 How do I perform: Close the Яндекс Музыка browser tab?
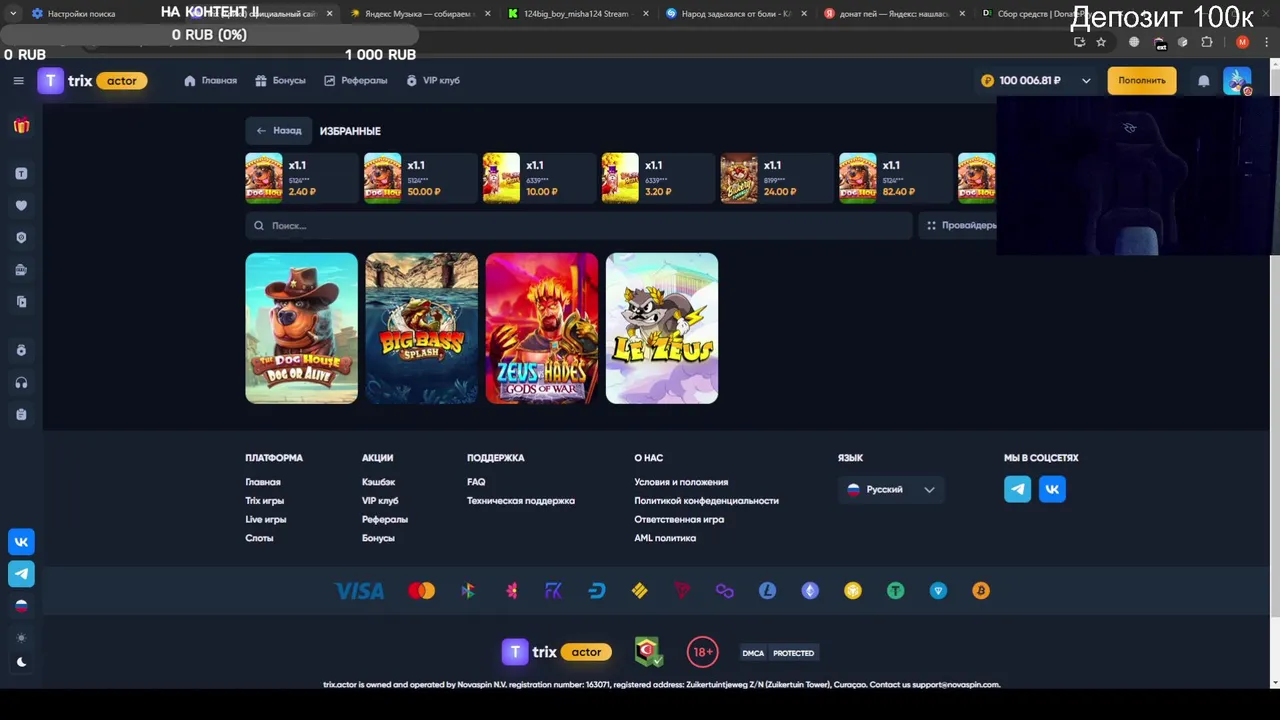(x=488, y=14)
